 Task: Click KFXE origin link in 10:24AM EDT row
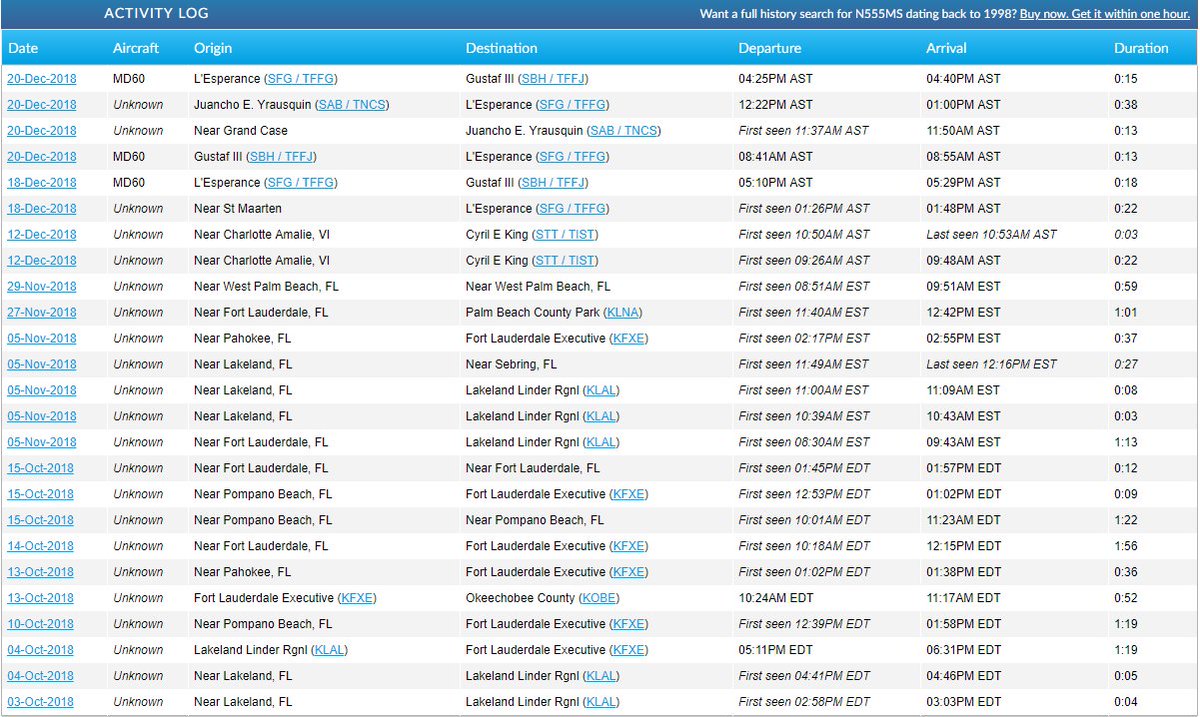[357, 599]
